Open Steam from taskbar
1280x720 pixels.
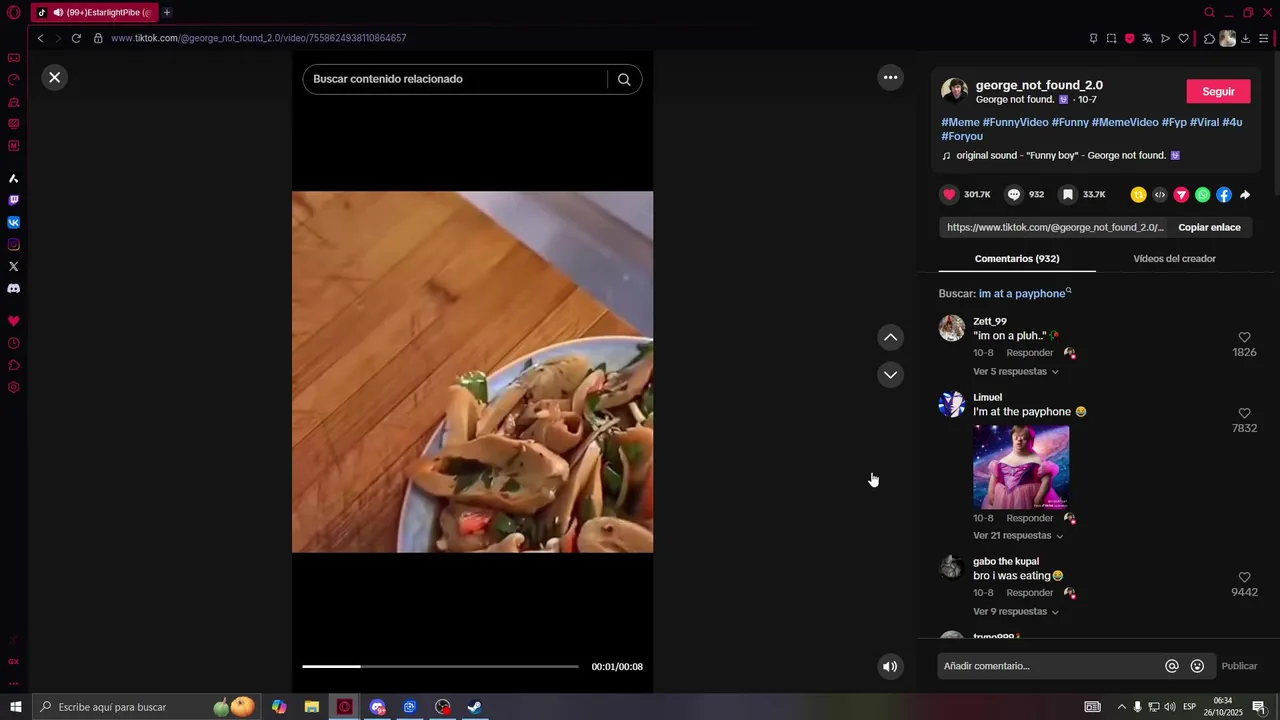(x=475, y=707)
